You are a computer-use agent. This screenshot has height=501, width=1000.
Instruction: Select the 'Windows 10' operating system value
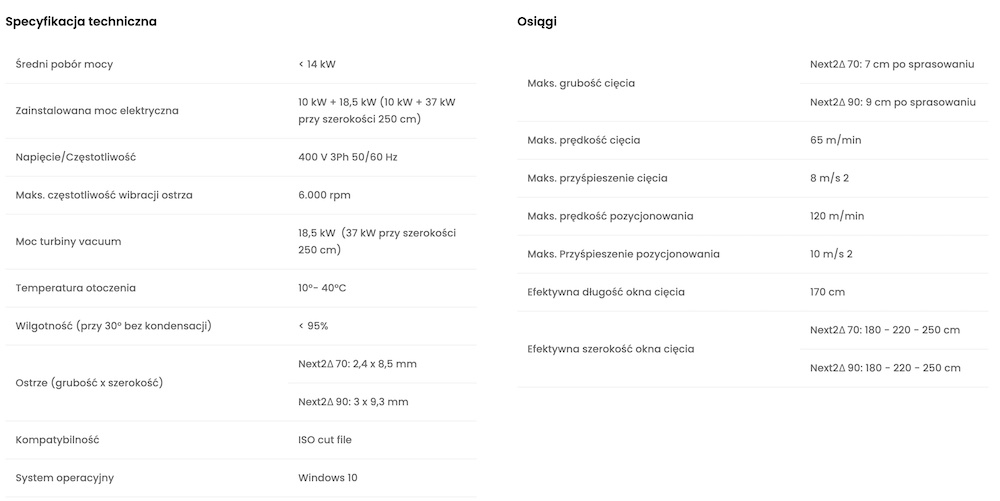tap(328, 478)
